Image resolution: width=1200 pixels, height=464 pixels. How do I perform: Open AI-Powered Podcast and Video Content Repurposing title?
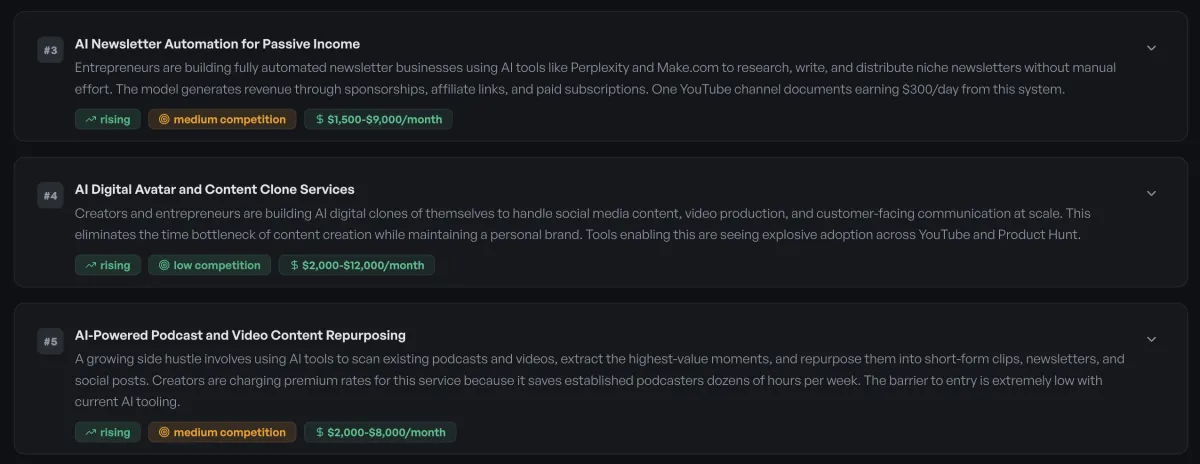240,335
